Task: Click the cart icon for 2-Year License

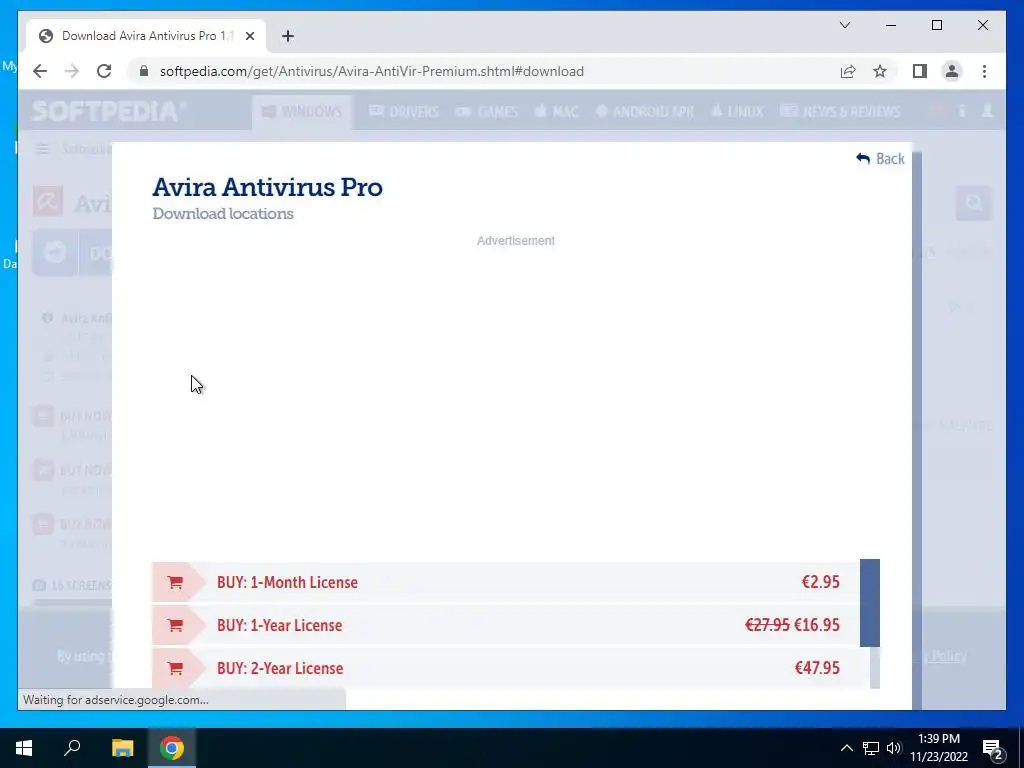Action: pos(175,668)
